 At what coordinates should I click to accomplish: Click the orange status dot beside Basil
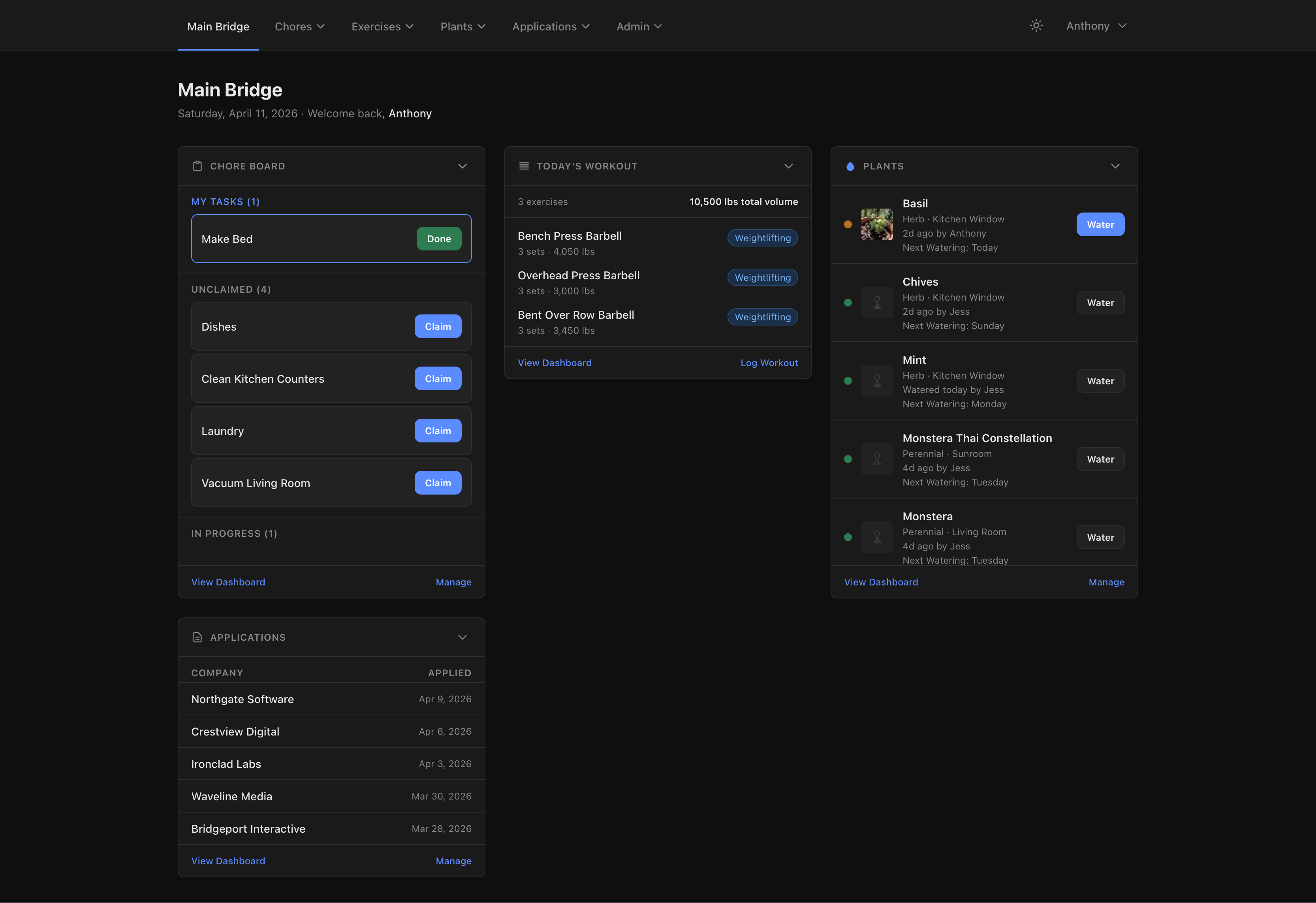(848, 224)
